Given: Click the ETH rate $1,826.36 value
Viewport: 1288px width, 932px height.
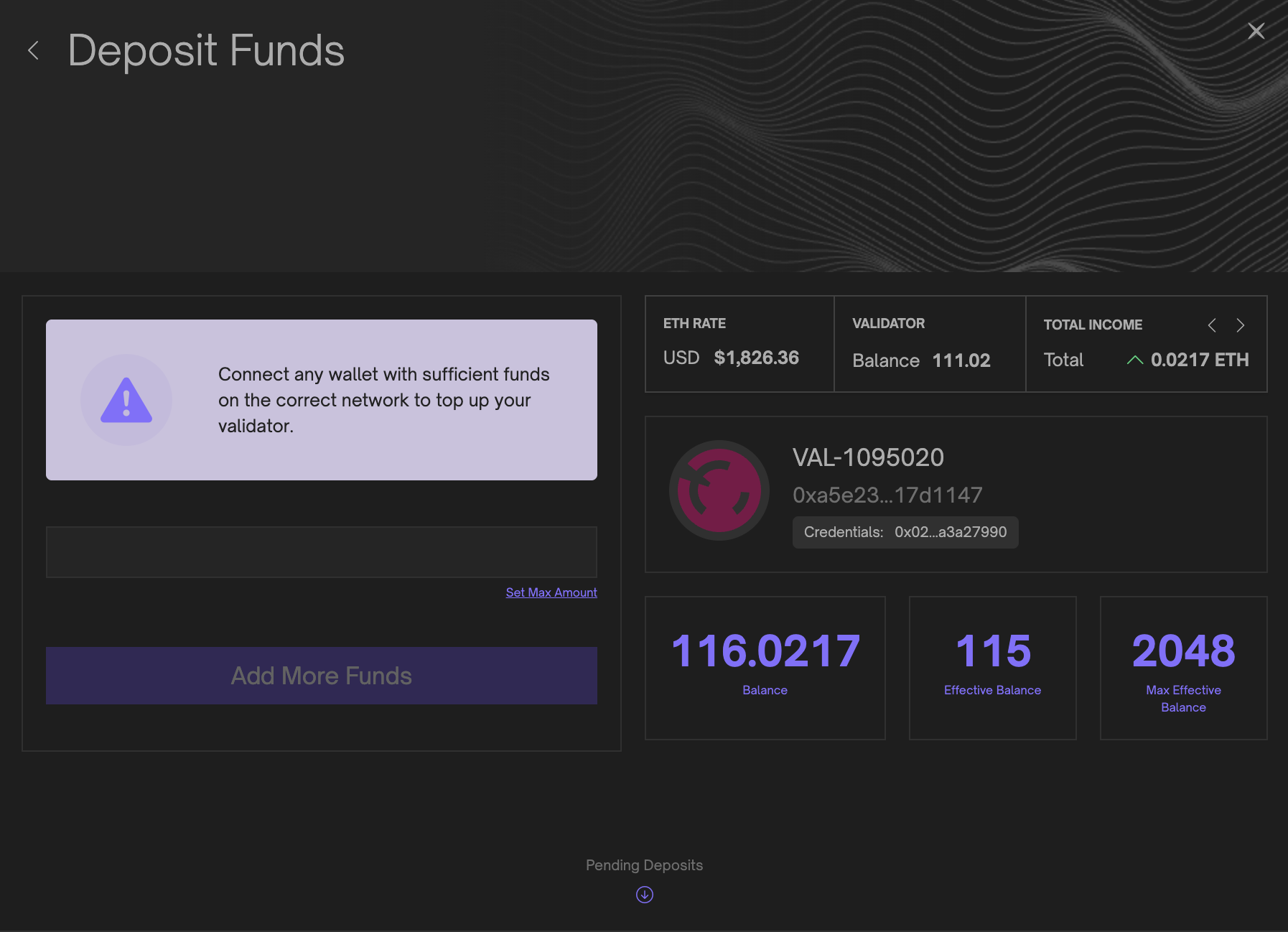Looking at the screenshot, I should coord(756,358).
